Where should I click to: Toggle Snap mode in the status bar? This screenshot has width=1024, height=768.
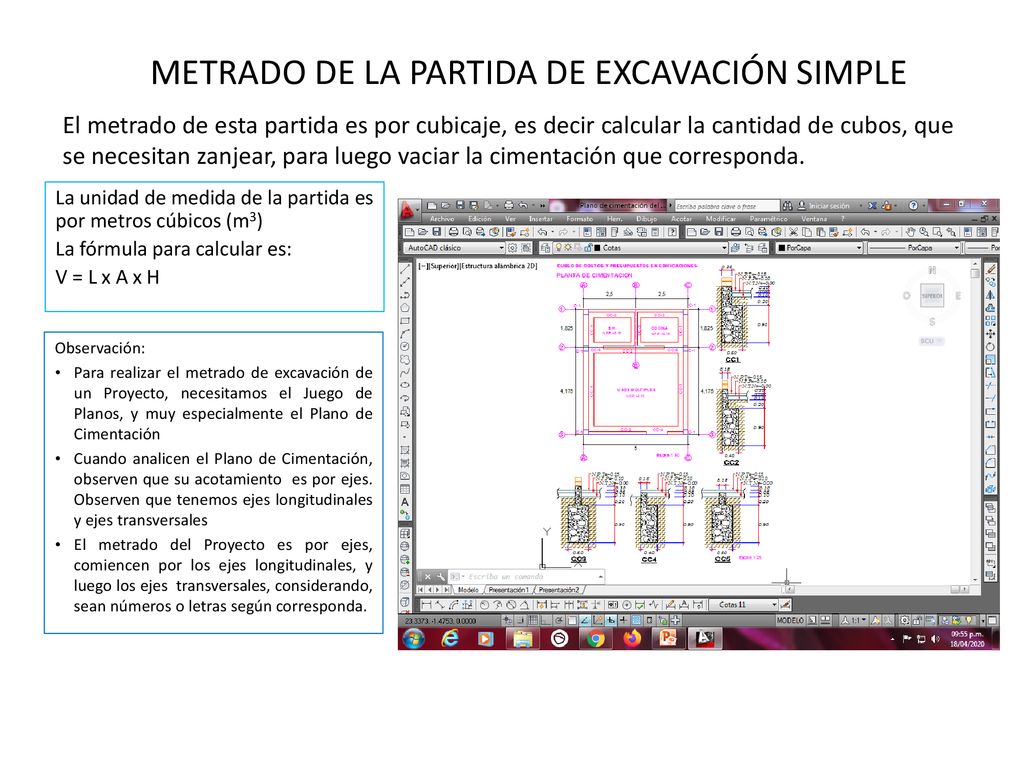pos(521,620)
